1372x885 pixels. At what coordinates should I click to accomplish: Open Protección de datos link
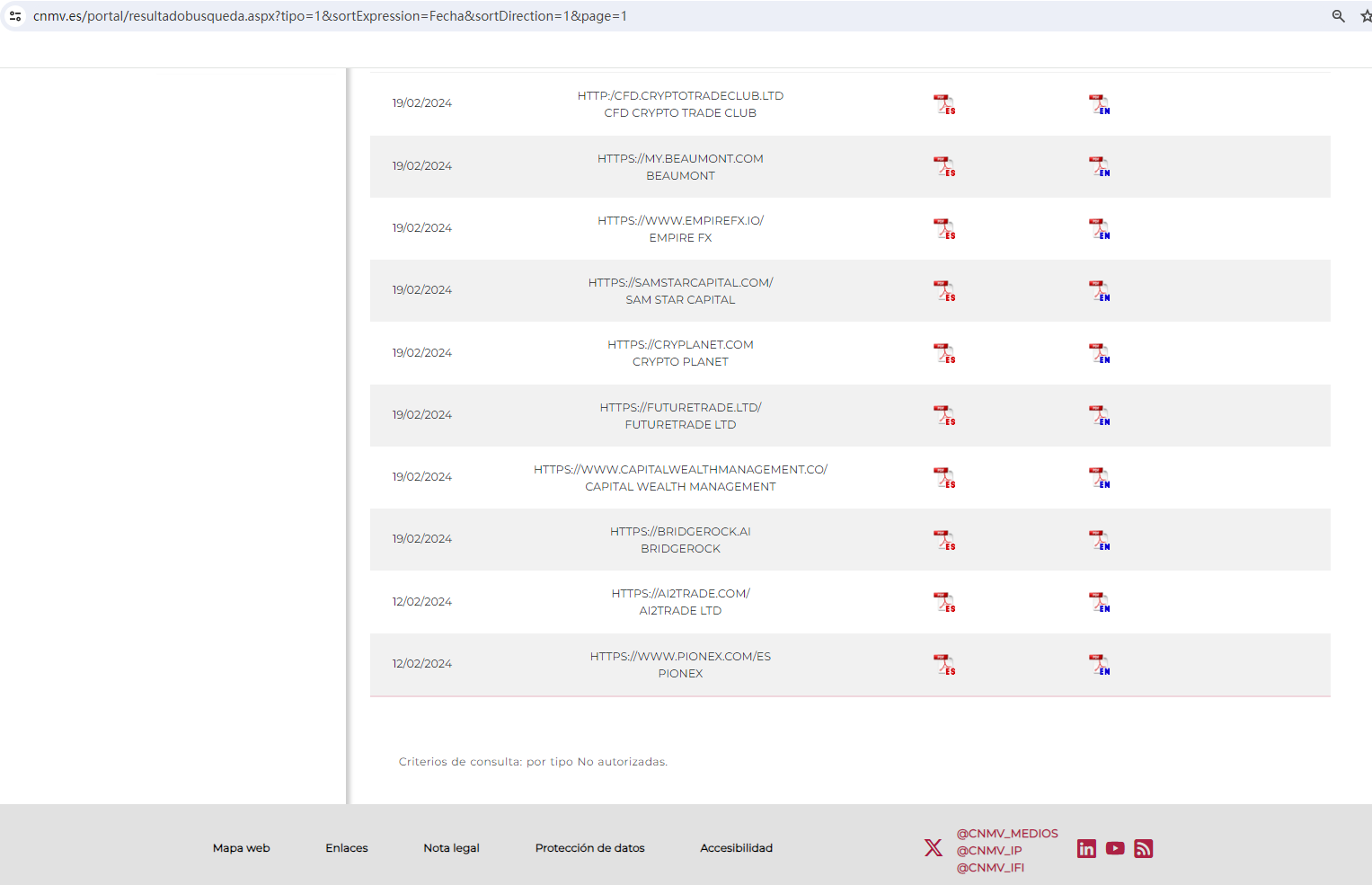click(589, 848)
